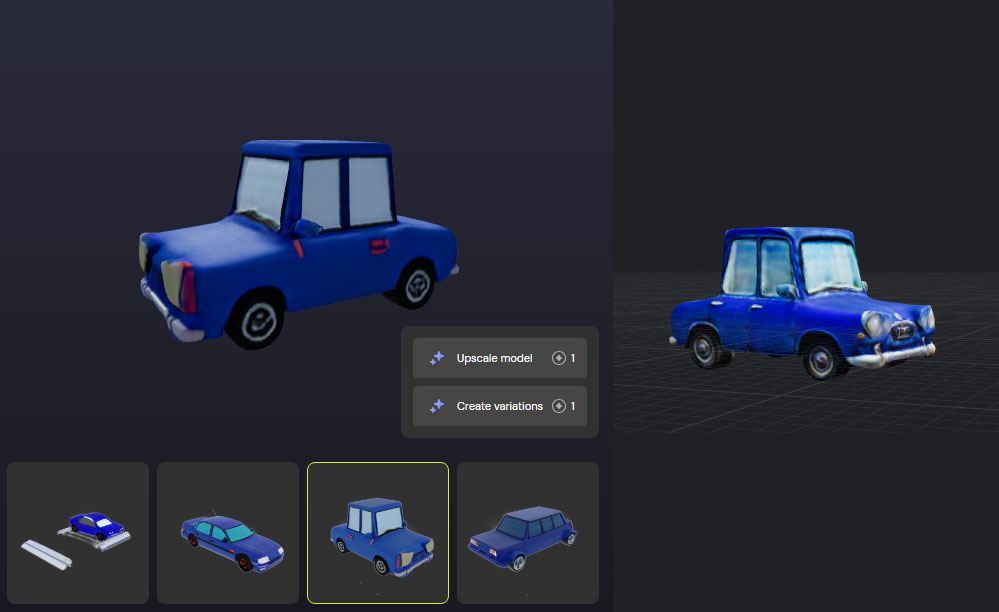Click the credit coin icon next to Upscale model
999x612 pixels.
(559, 357)
